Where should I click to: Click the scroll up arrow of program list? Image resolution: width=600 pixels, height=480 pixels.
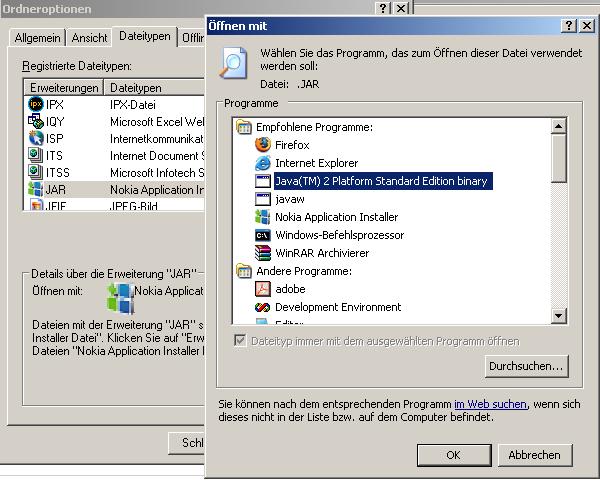(x=559, y=126)
